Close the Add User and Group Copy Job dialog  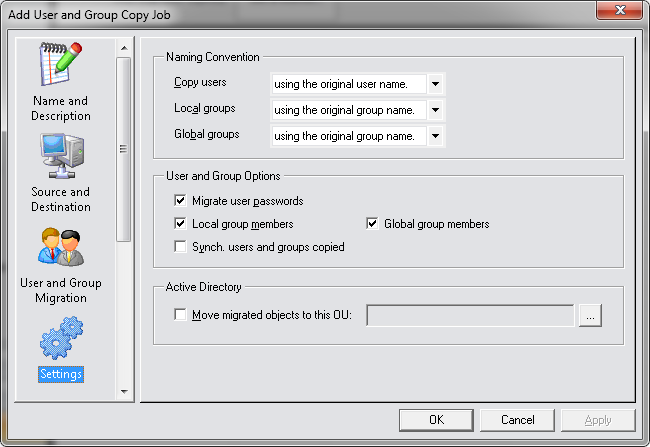click(x=620, y=10)
